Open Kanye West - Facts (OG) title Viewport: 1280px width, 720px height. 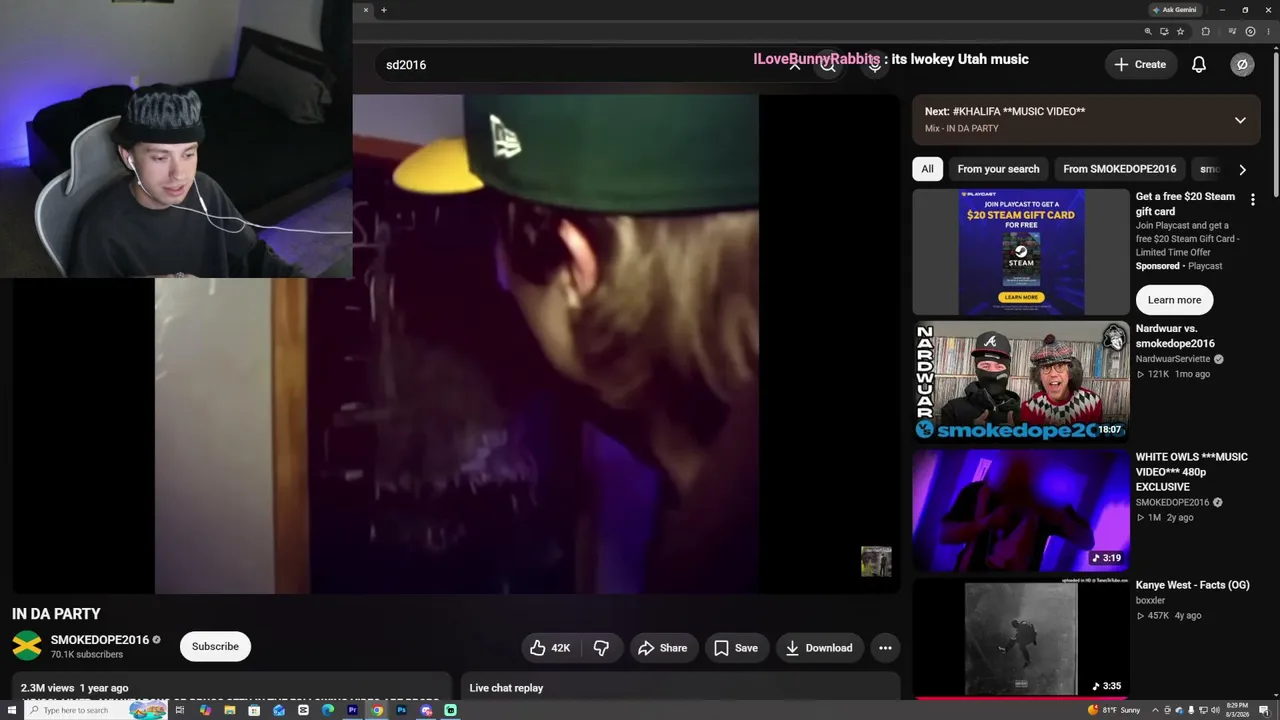(x=1193, y=585)
